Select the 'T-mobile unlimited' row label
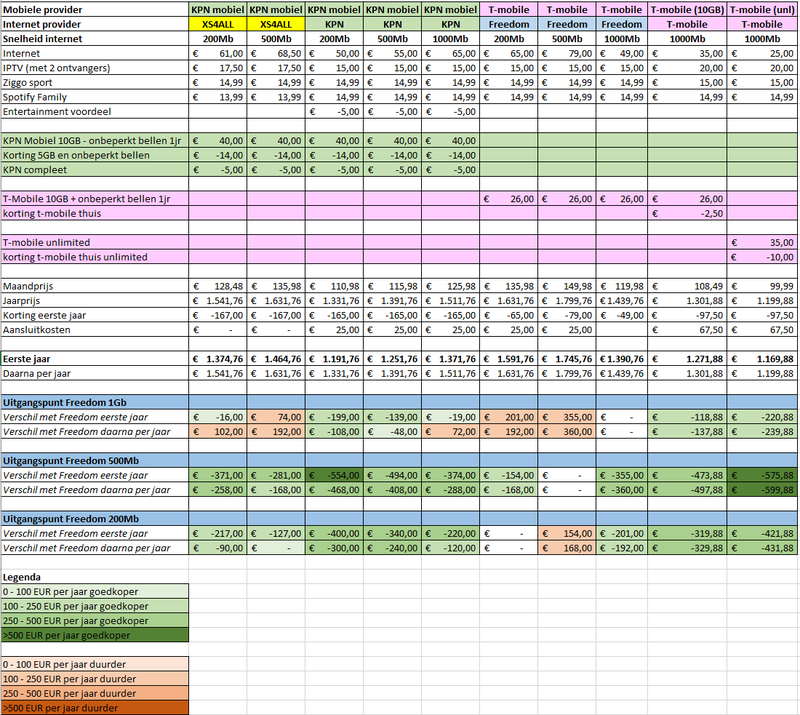 coord(95,242)
